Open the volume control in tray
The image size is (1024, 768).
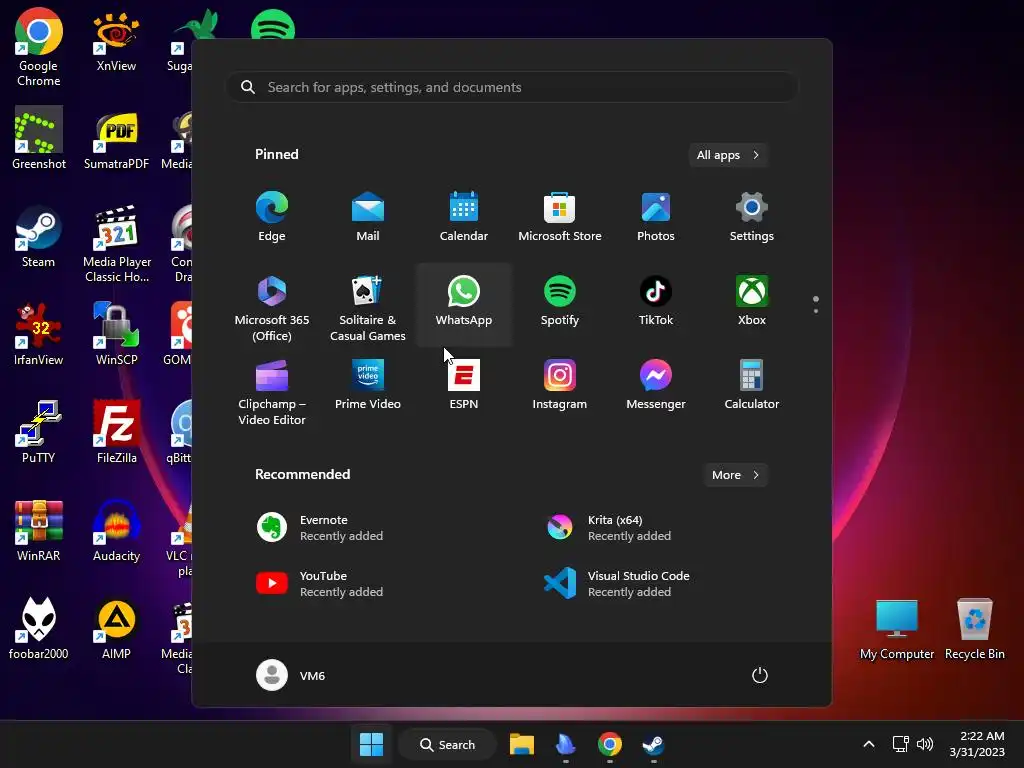925,744
